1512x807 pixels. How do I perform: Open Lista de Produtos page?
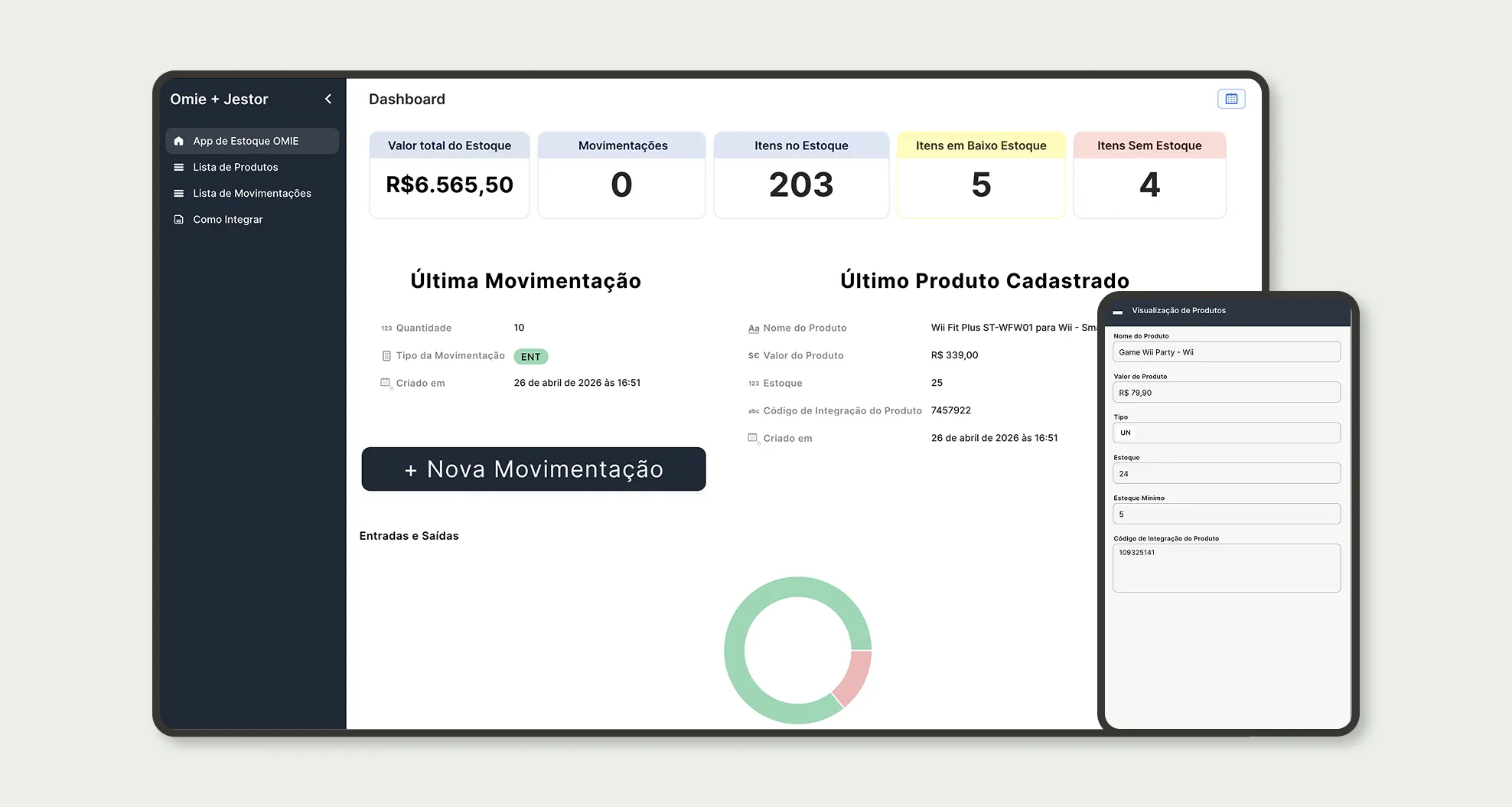click(x=236, y=167)
